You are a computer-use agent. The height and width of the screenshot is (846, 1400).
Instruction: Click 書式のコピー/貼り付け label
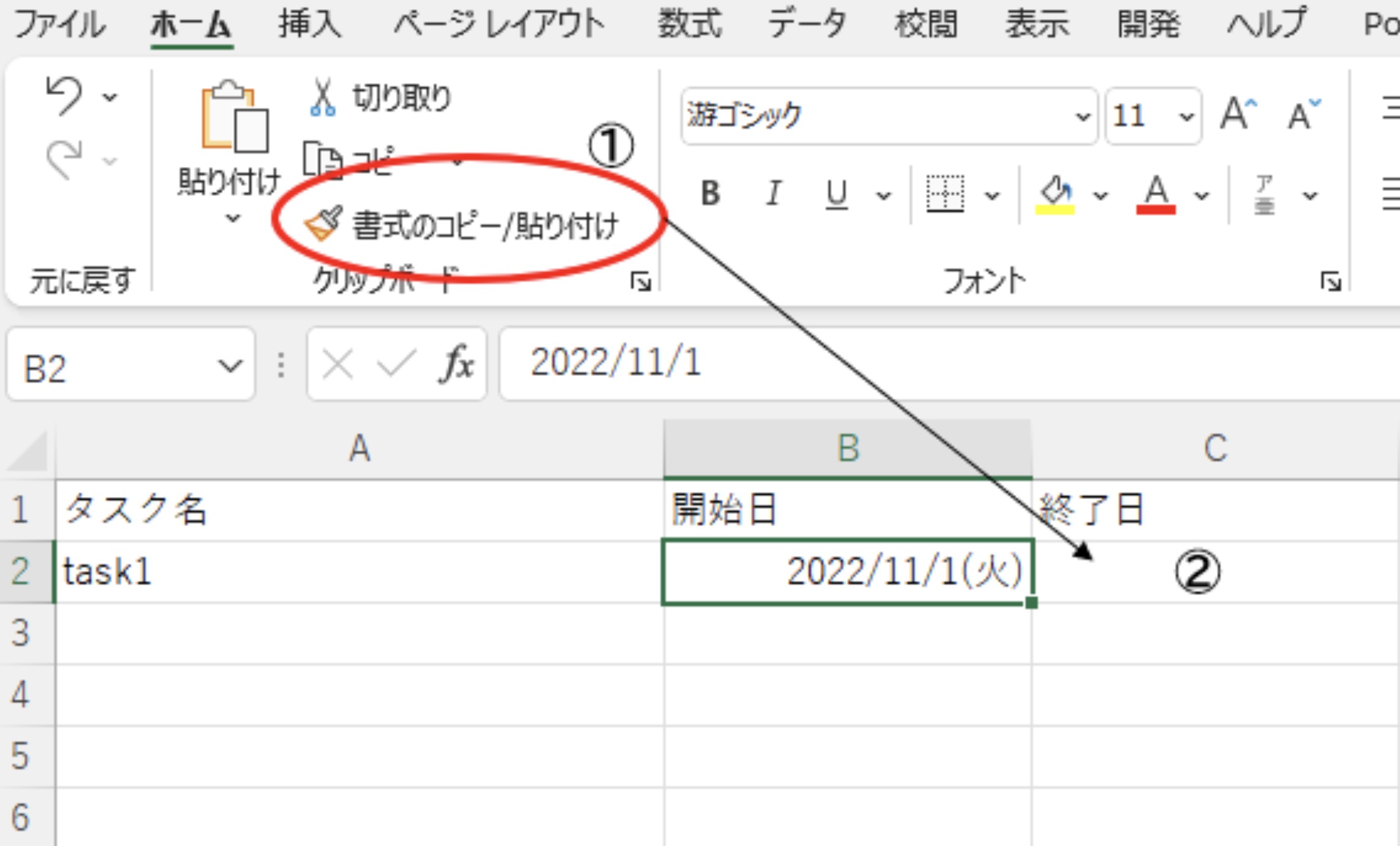click(486, 225)
